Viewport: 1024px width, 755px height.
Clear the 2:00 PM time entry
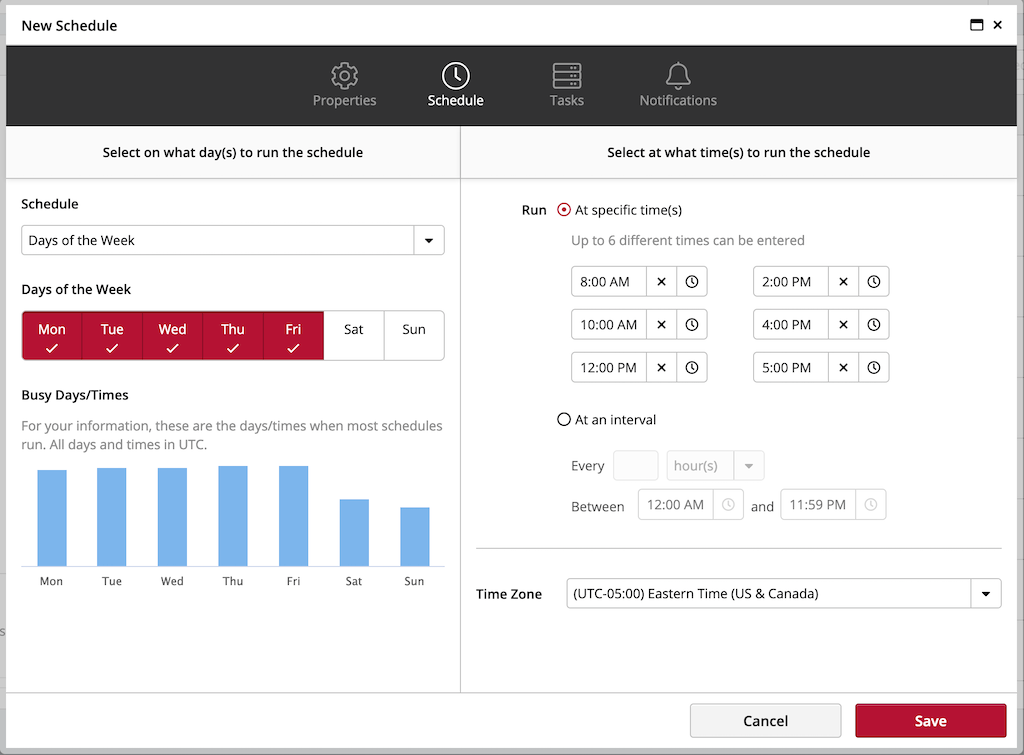[843, 281]
